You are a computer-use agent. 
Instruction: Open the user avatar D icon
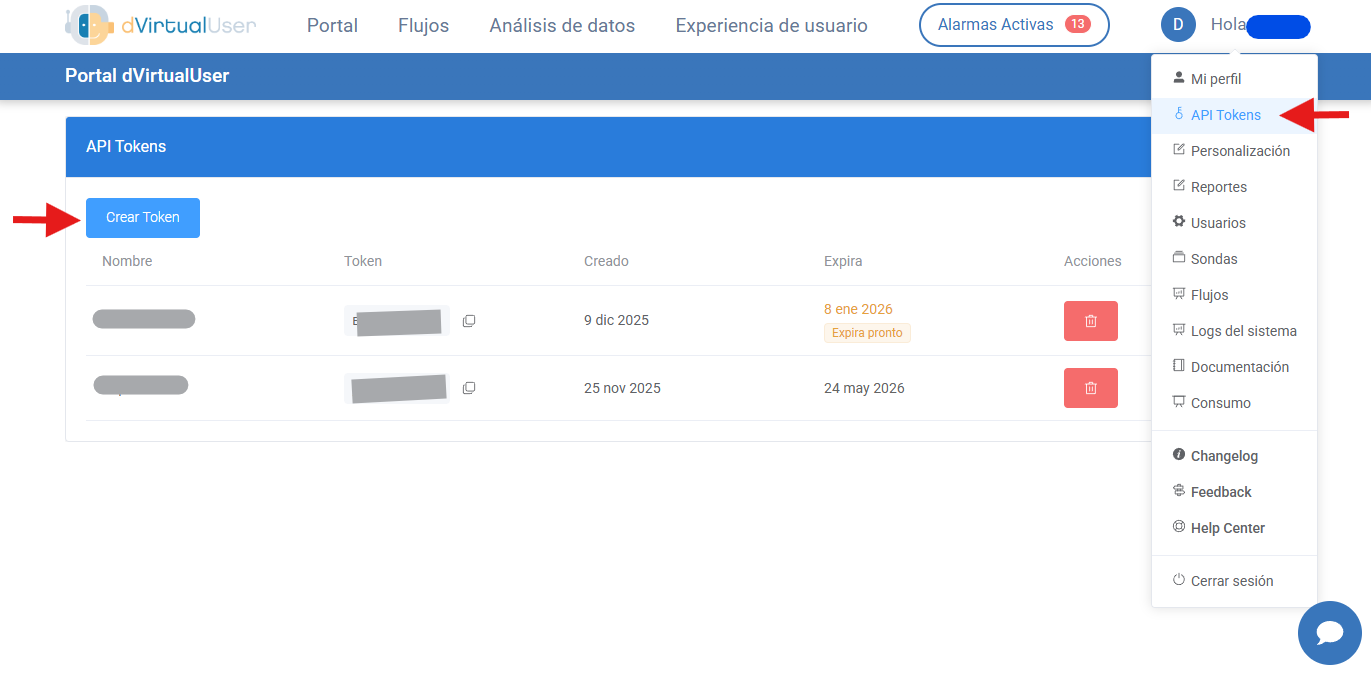1178,25
